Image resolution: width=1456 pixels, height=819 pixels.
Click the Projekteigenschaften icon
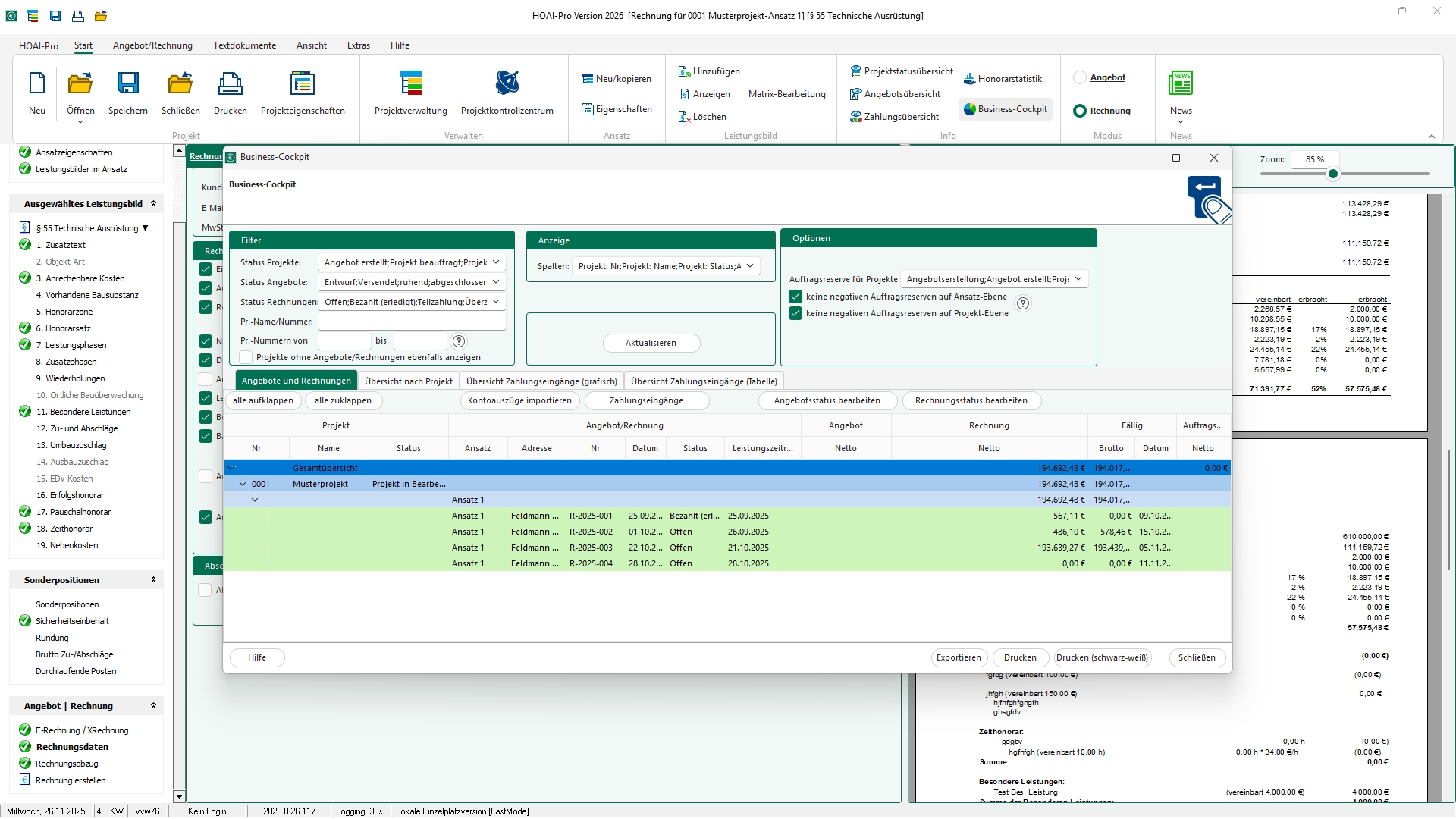[x=302, y=83]
